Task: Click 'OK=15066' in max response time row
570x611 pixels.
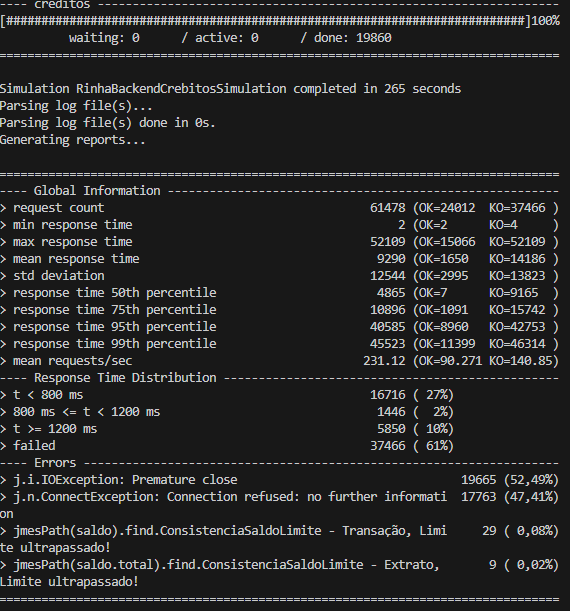Action: click(x=447, y=242)
